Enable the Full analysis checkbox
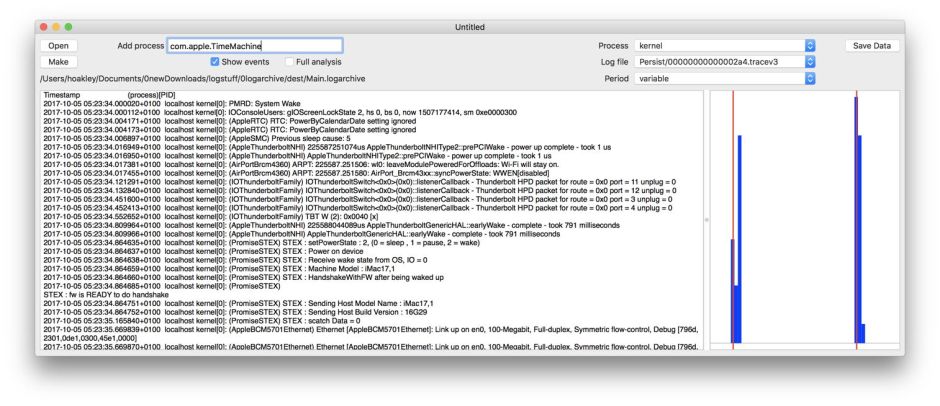 [x=289, y=62]
